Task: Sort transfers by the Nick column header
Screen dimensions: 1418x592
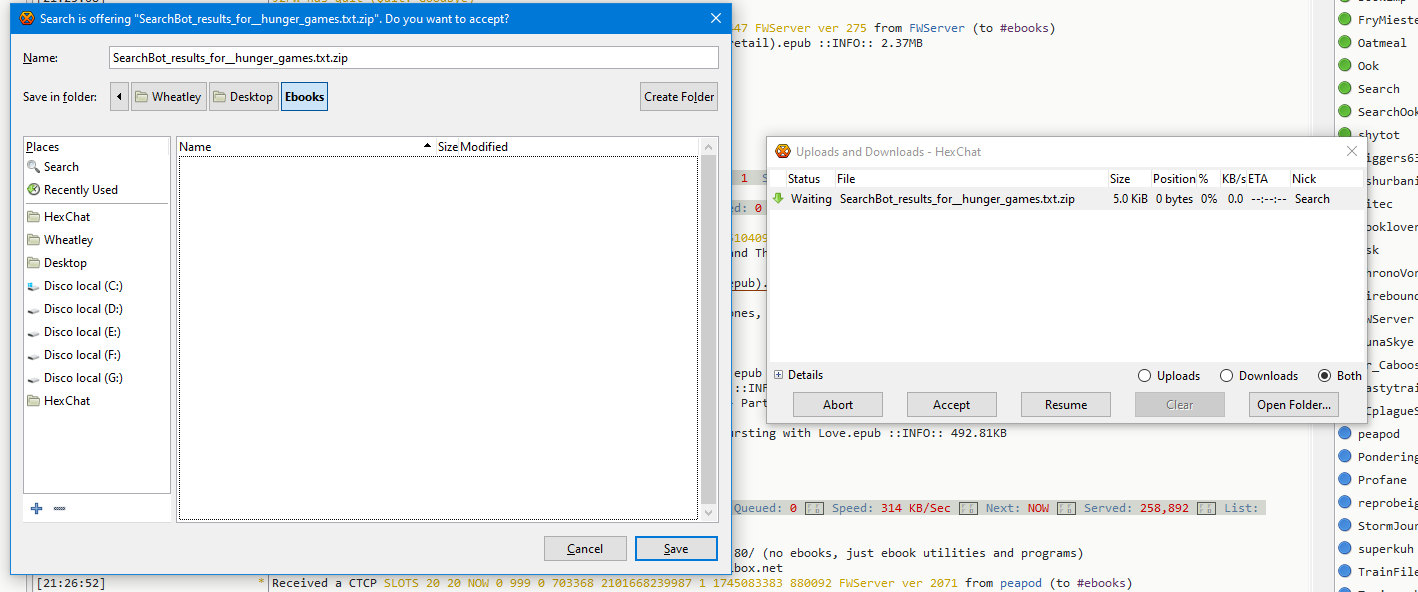Action: click(x=1325, y=179)
